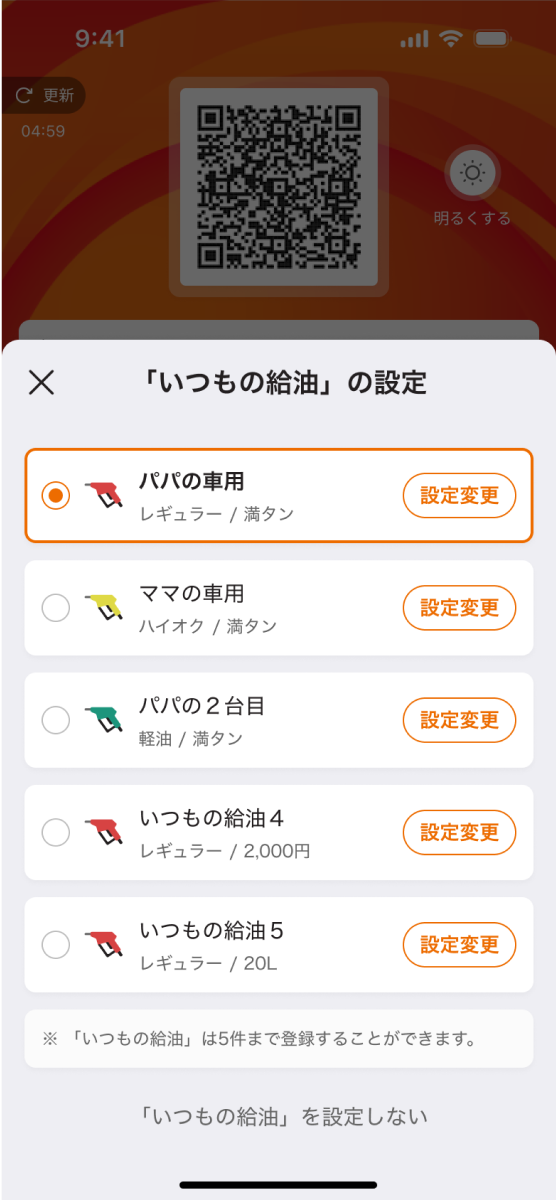
Task: Tap the red nozzle icon for いつもの給油４
Action: [104, 832]
